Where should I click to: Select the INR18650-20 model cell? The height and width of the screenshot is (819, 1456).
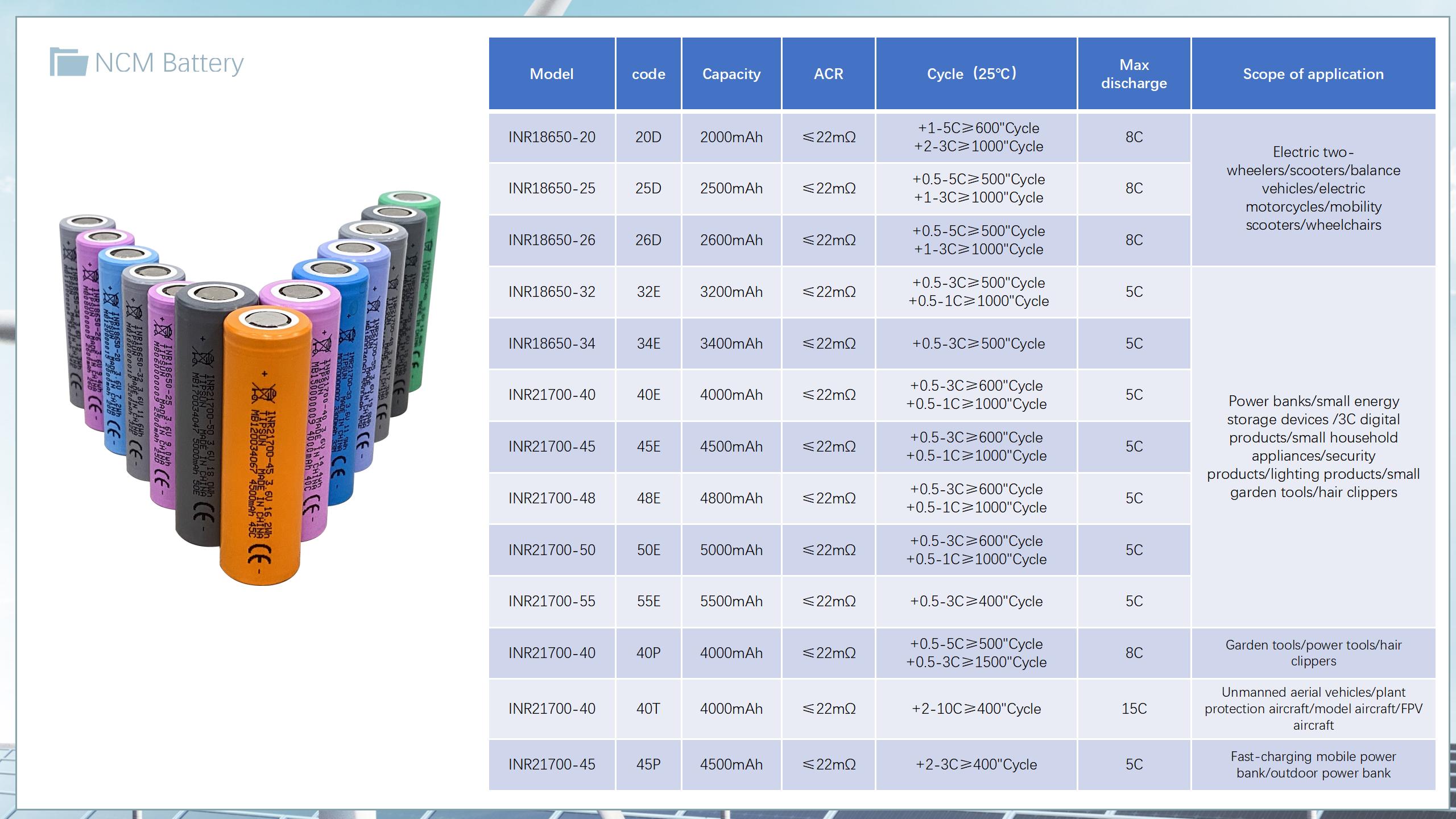pos(551,137)
